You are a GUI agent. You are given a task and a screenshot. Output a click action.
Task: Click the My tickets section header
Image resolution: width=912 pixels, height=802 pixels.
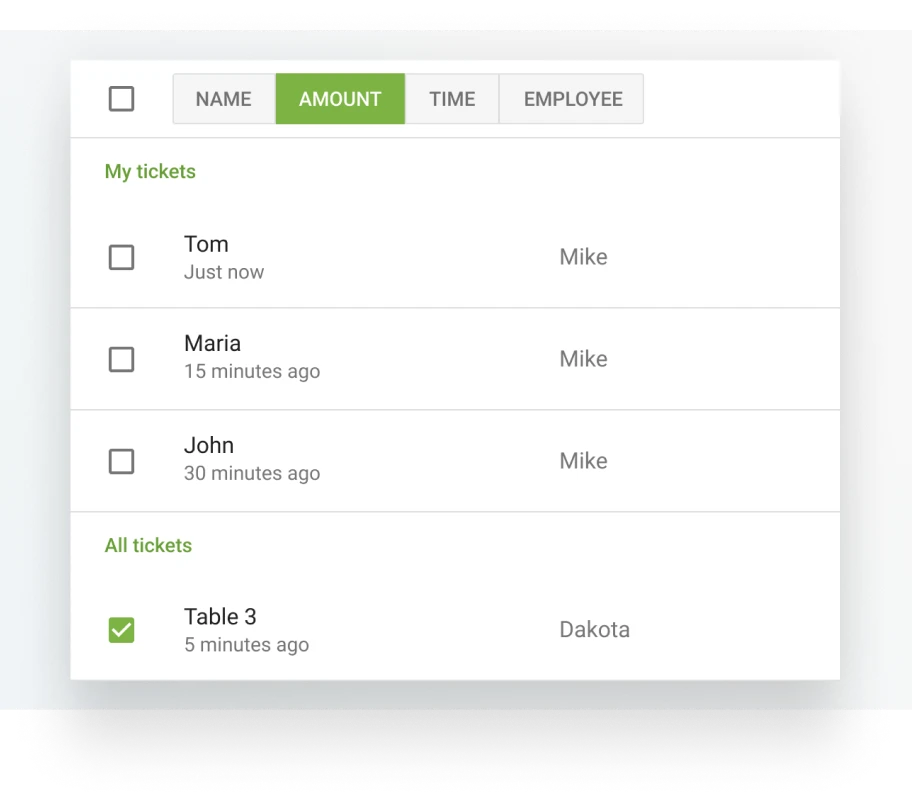[150, 171]
